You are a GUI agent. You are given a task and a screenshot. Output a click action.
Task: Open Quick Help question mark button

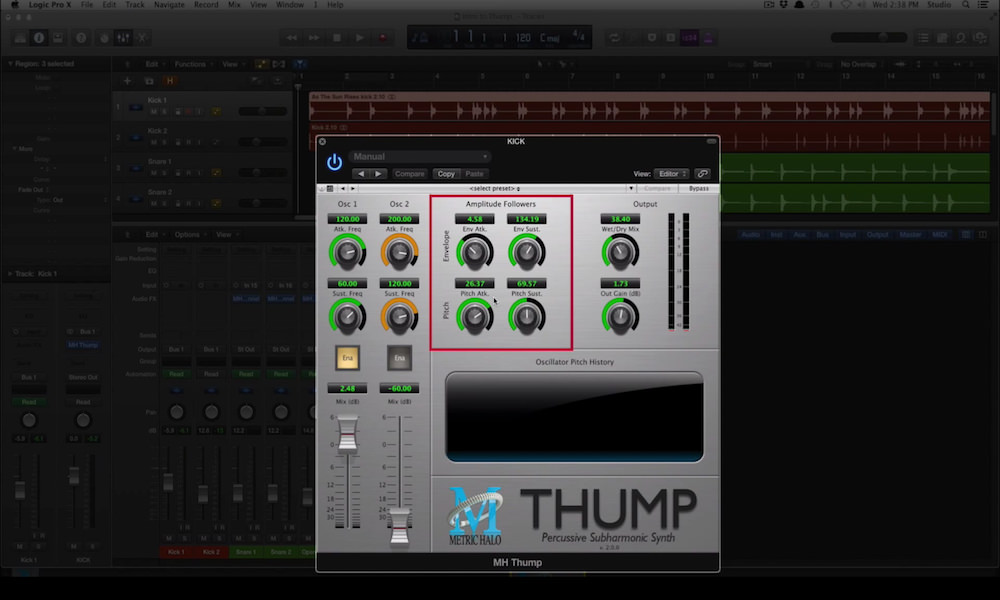81,38
